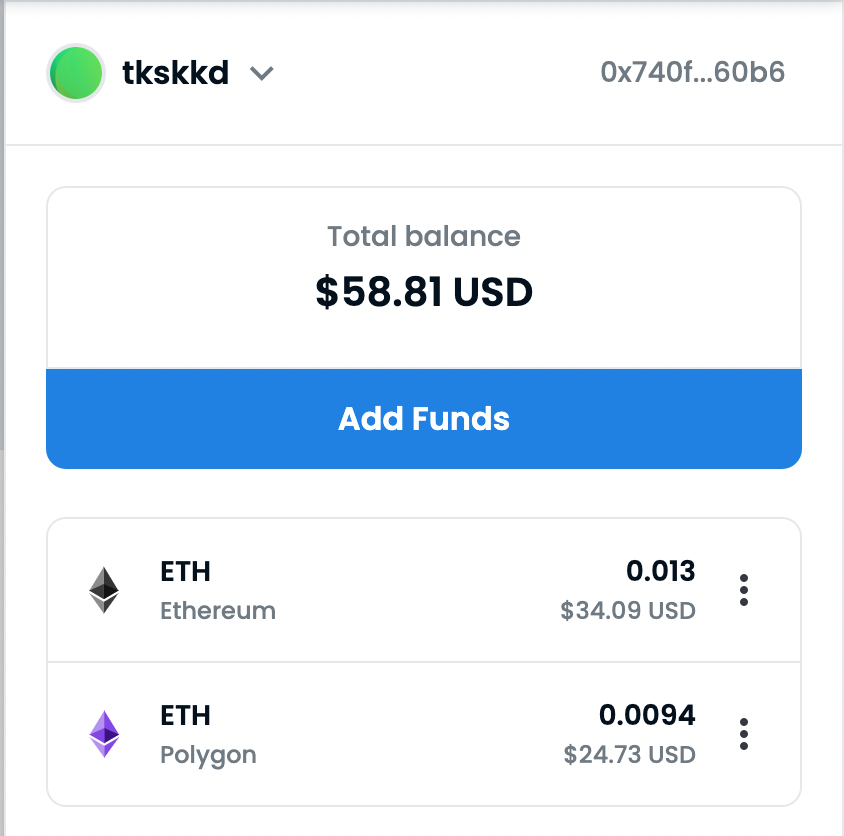Click the green account avatar circle

(x=76, y=73)
